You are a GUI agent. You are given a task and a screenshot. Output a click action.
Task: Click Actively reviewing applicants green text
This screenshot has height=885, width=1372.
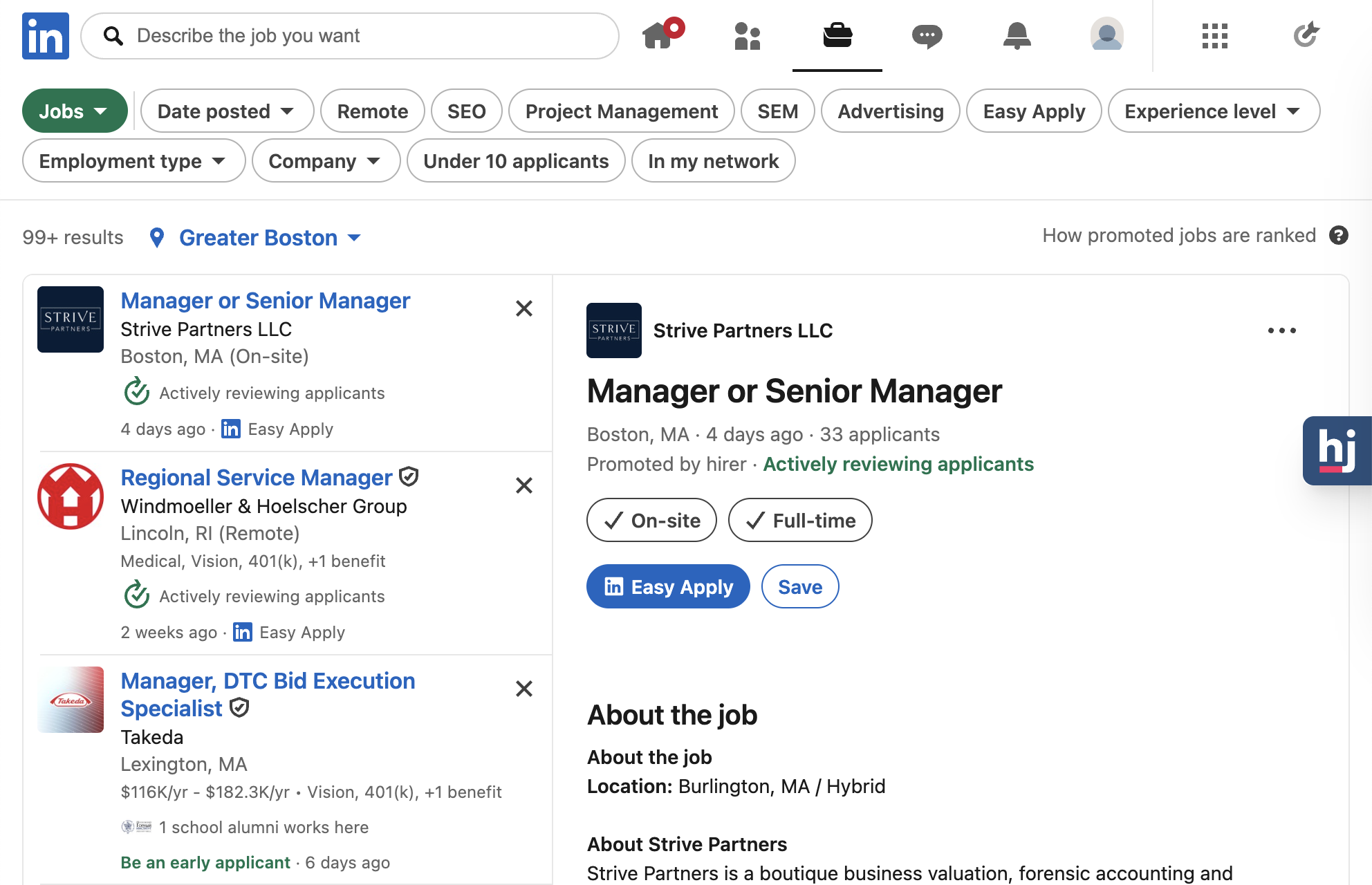coord(898,464)
